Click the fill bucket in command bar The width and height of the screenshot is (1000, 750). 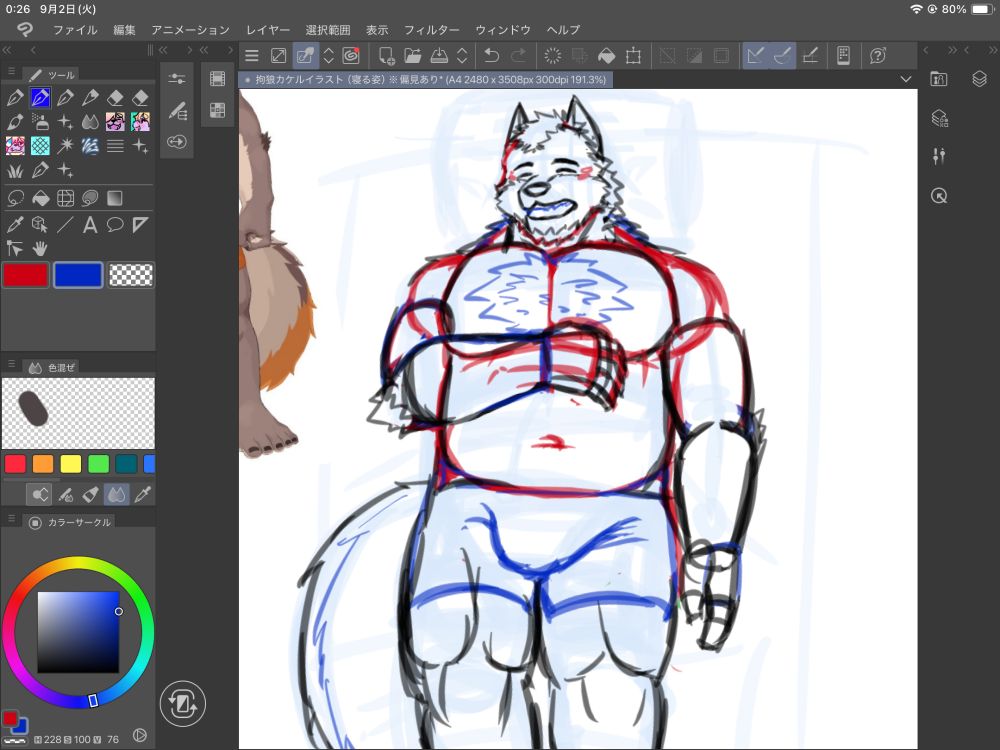point(606,55)
